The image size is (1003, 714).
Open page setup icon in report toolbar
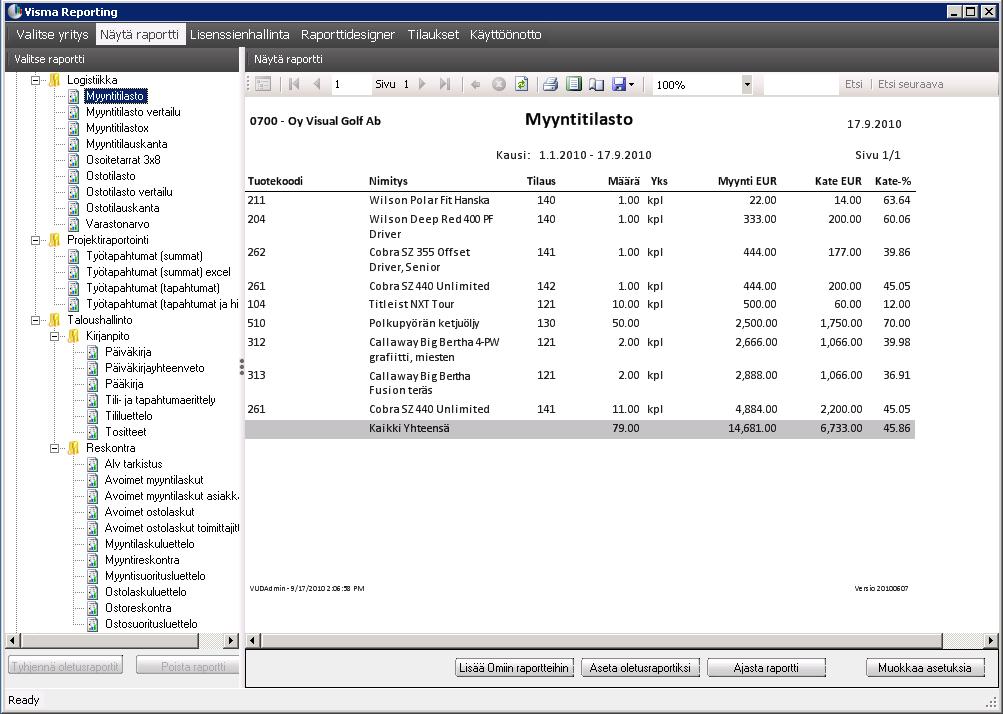(x=596, y=84)
